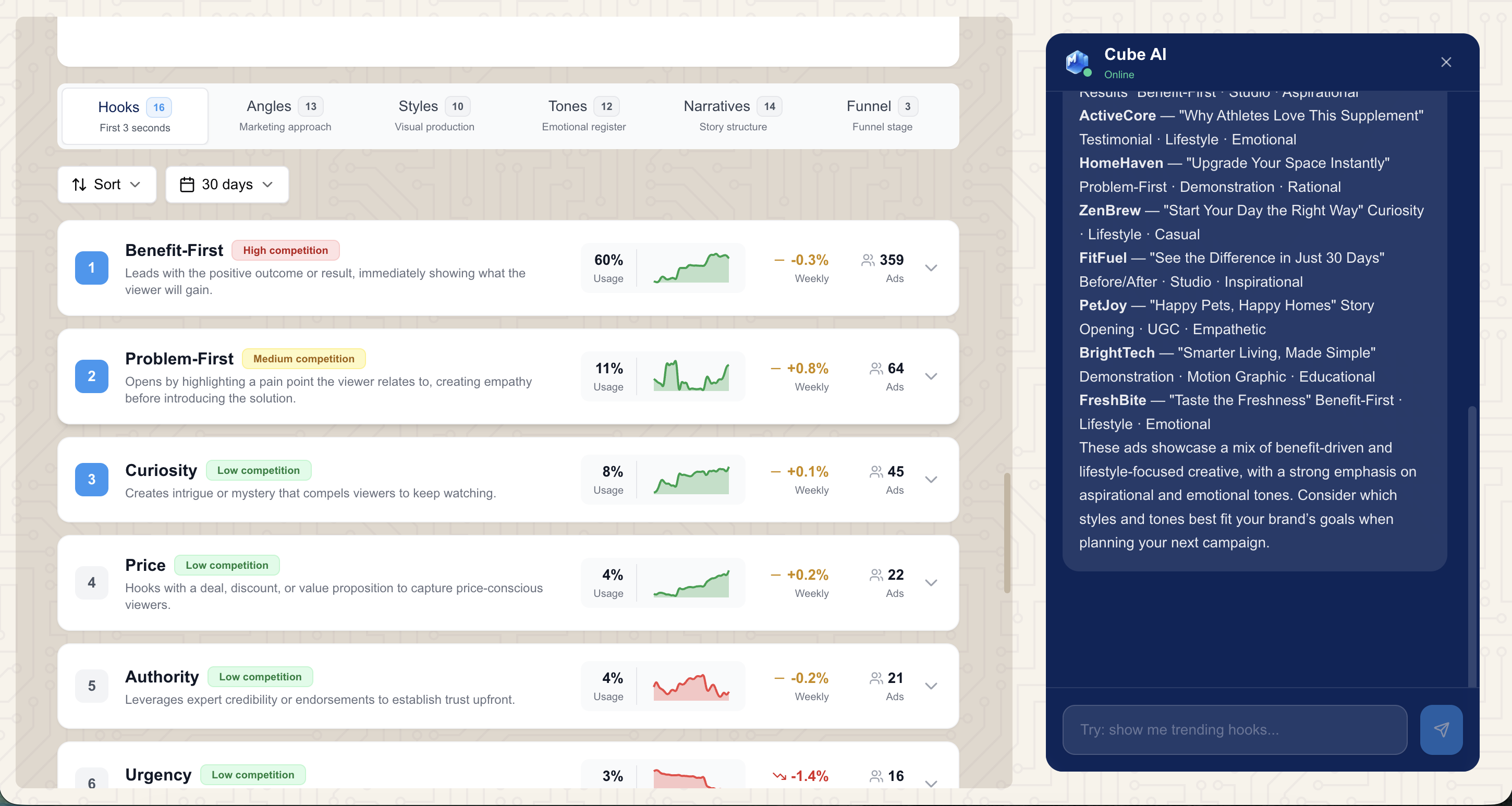Image resolution: width=1512 pixels, height=806 pixels.
Task: Expand the Price hook row chevron
Action: tap(931, 583)
